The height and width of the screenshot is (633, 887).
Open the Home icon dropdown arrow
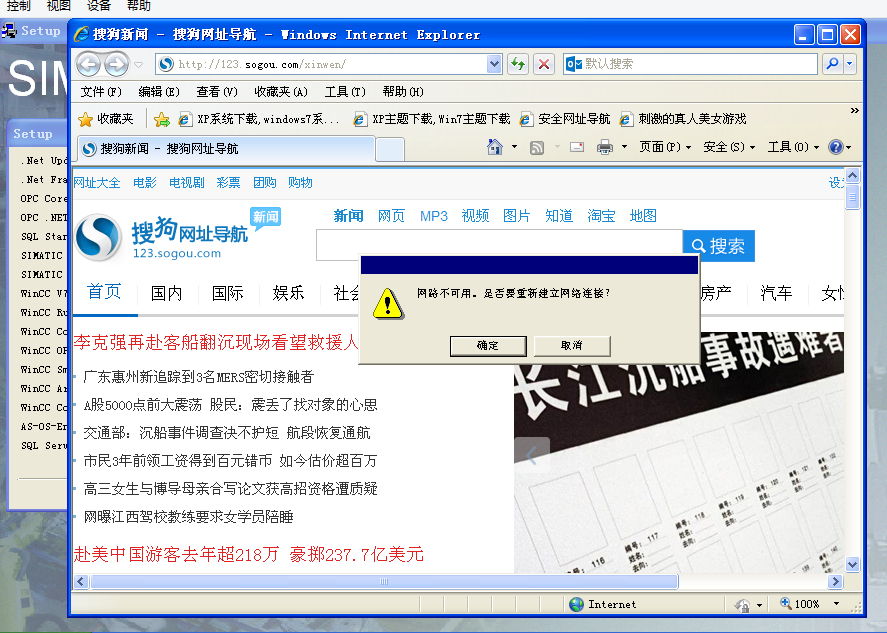tap(514, 147)
